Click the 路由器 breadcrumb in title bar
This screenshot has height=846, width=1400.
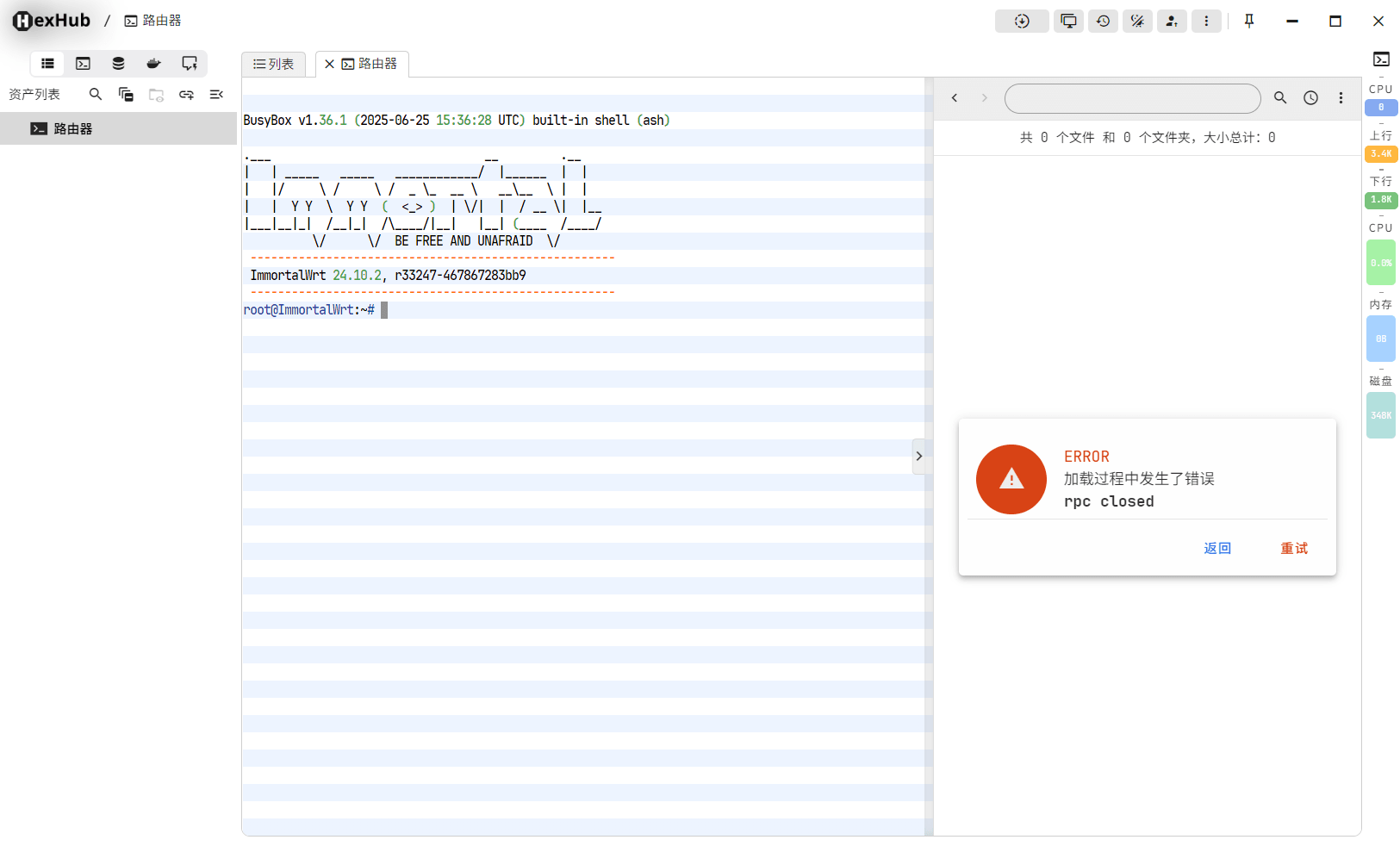152,21
